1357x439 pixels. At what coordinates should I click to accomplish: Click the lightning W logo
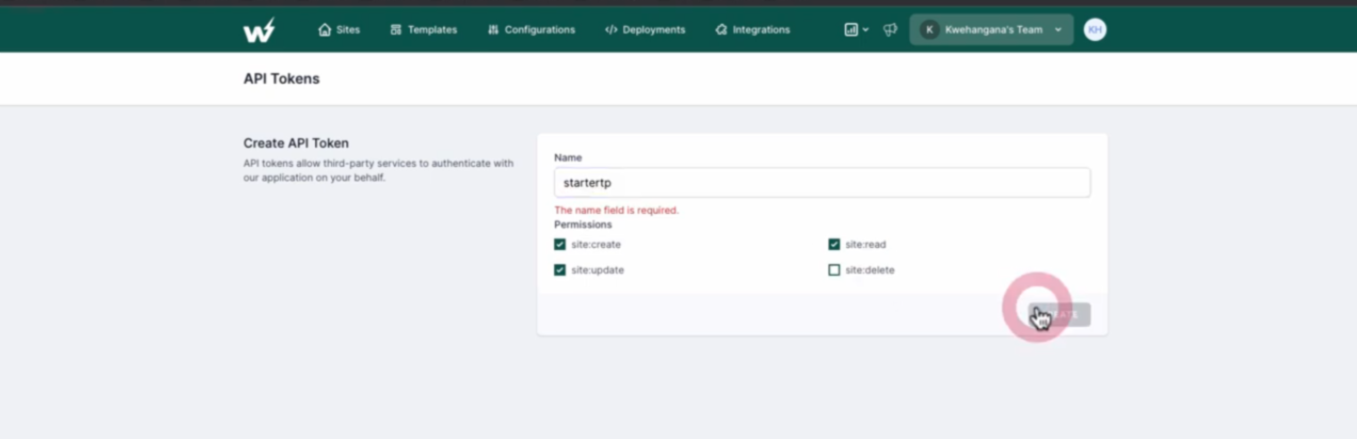(x=259, y=30)
